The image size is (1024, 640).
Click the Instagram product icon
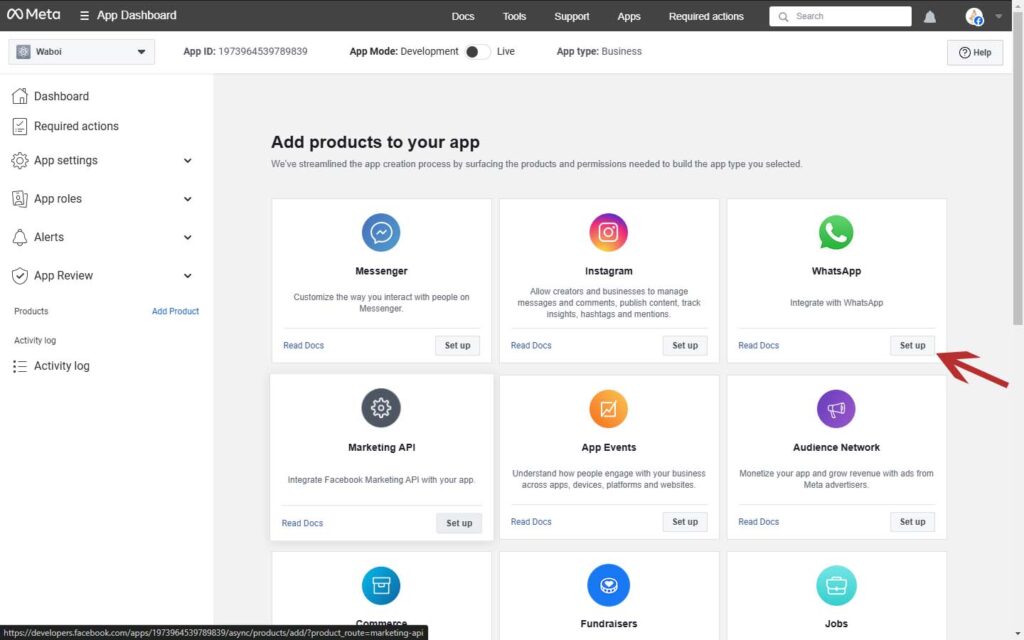click(x=608, y=232)
